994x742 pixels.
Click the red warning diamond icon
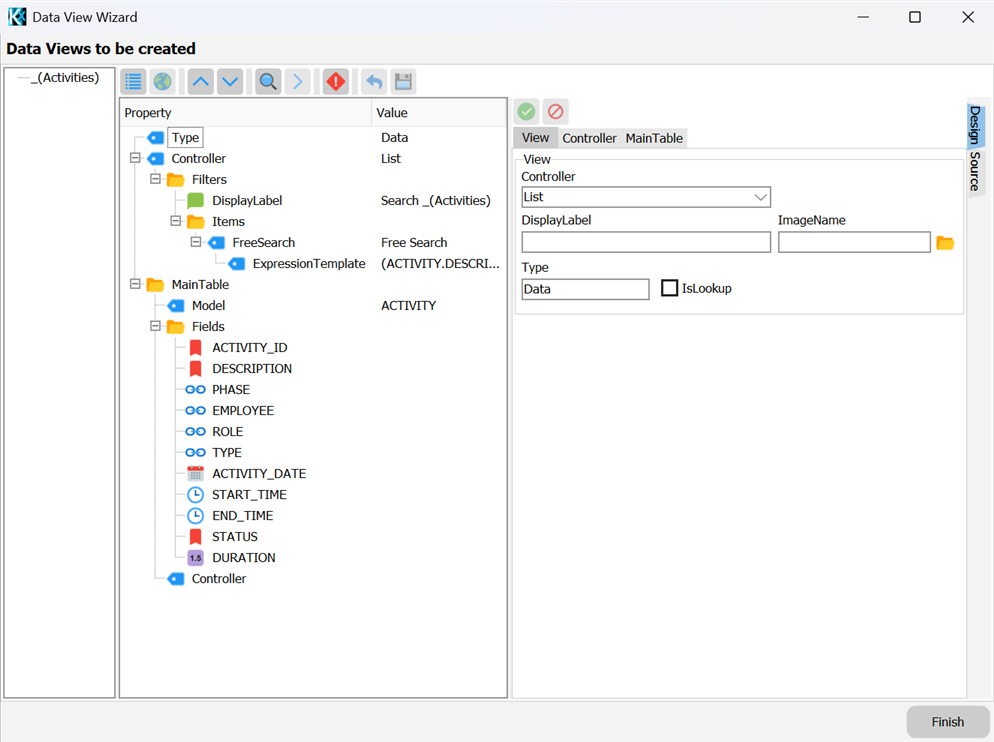335,82
